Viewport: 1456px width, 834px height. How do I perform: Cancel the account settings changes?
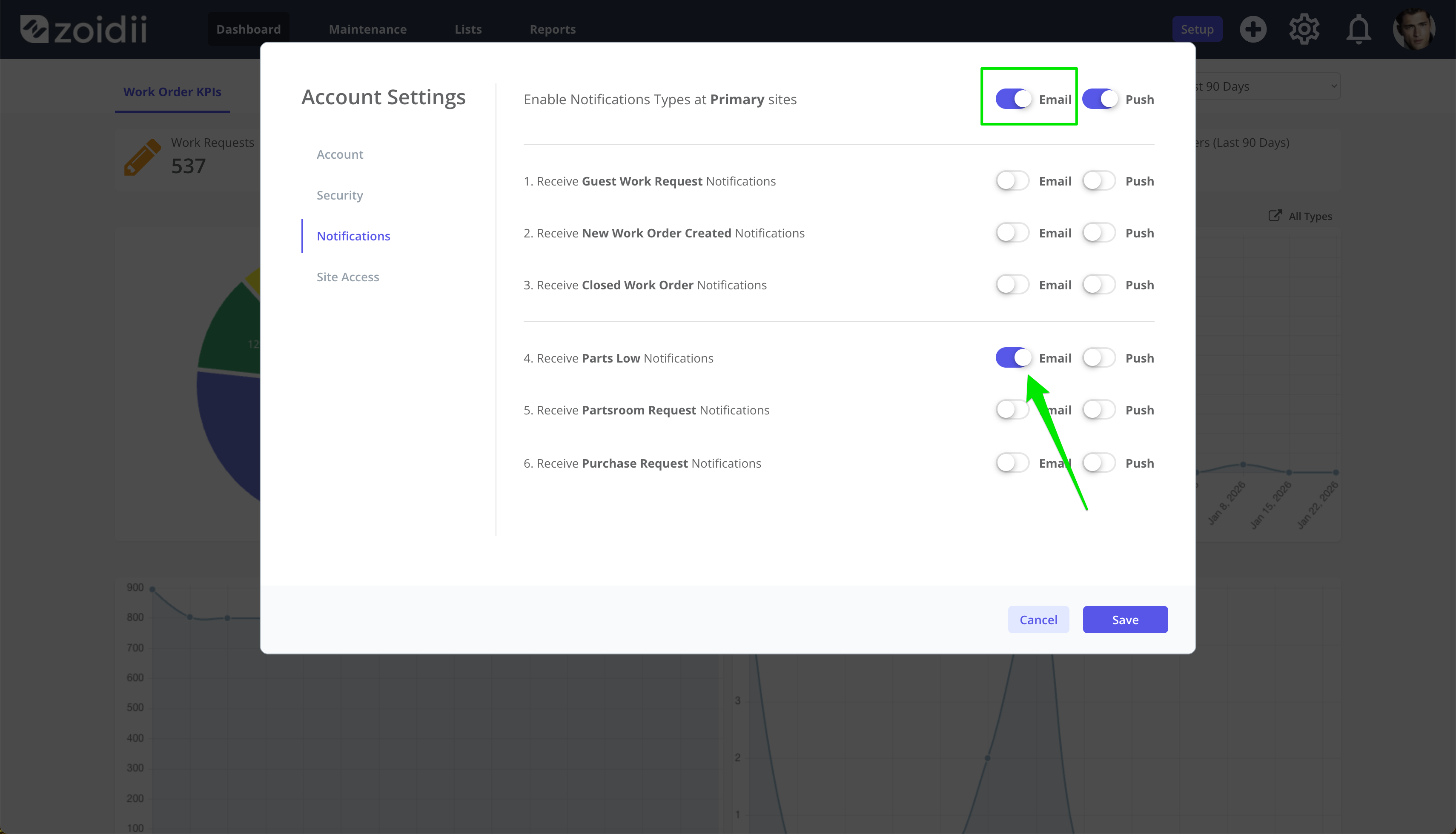(1038, 619)
